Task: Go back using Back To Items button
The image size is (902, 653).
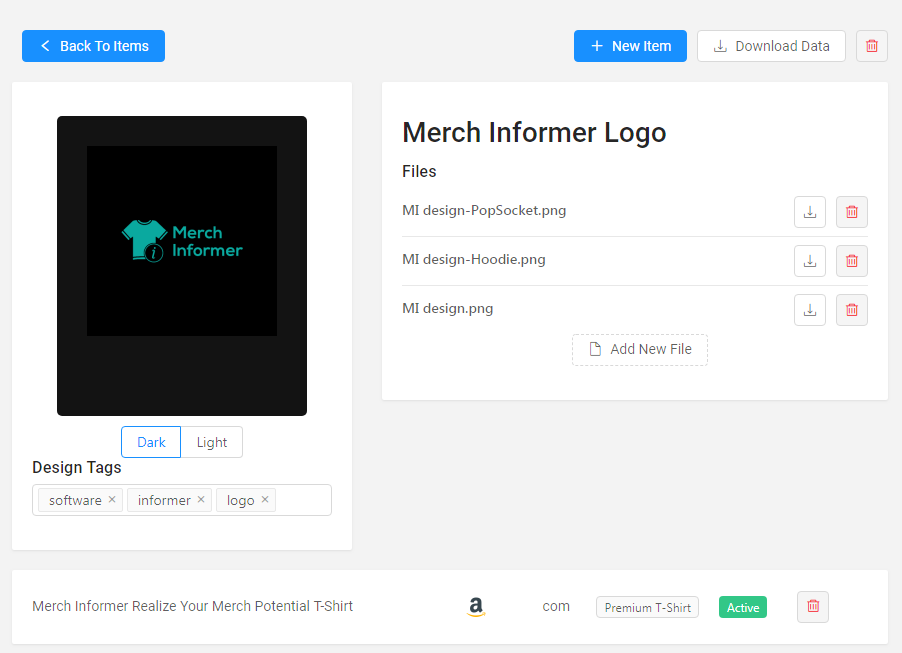Action: (93, 46)
